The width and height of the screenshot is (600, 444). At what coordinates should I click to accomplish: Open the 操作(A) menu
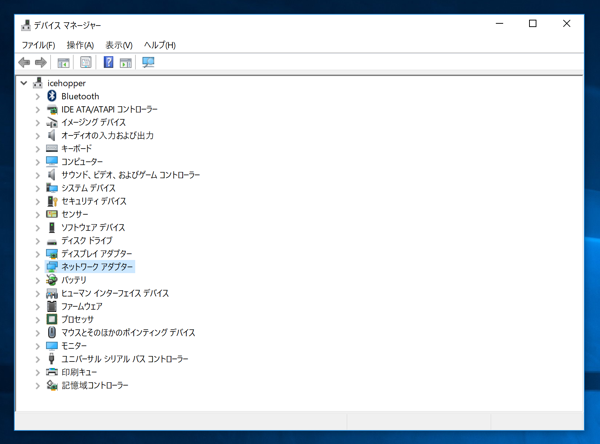[x=80, y=45]
